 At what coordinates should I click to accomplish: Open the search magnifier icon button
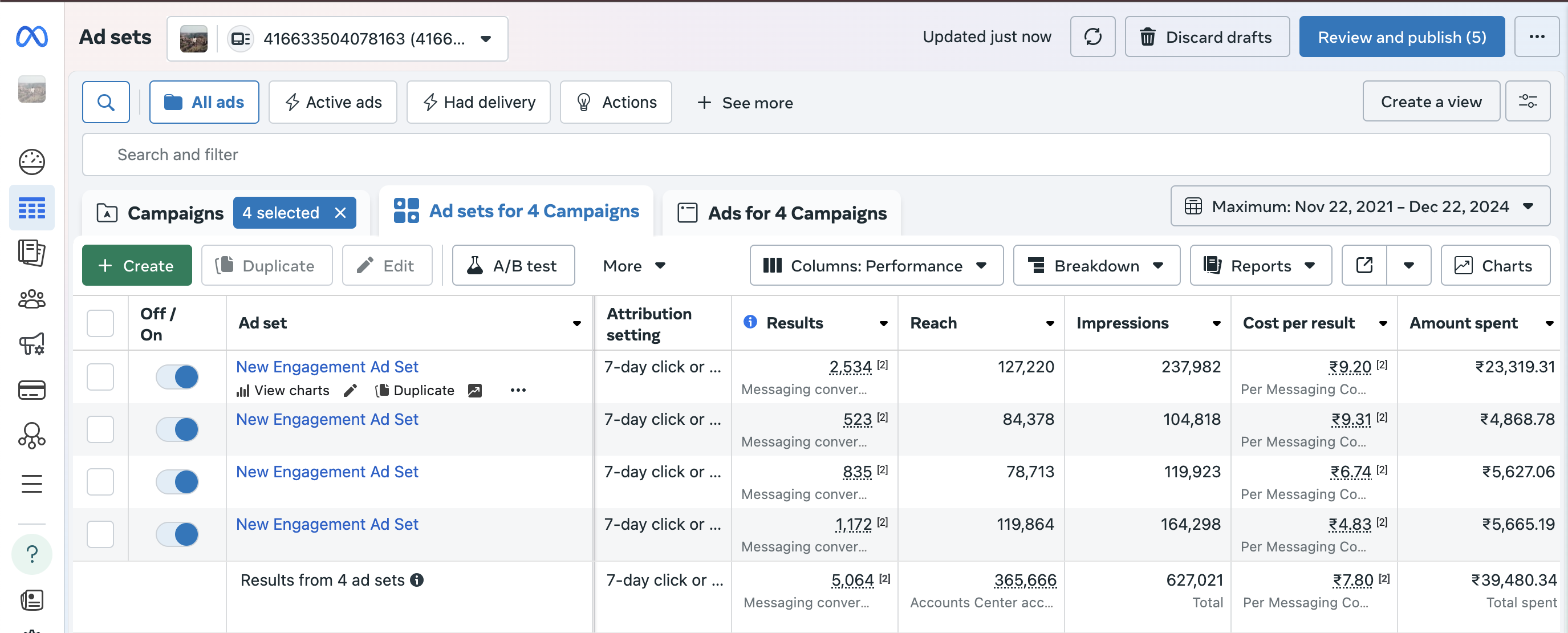coord(106,102)
